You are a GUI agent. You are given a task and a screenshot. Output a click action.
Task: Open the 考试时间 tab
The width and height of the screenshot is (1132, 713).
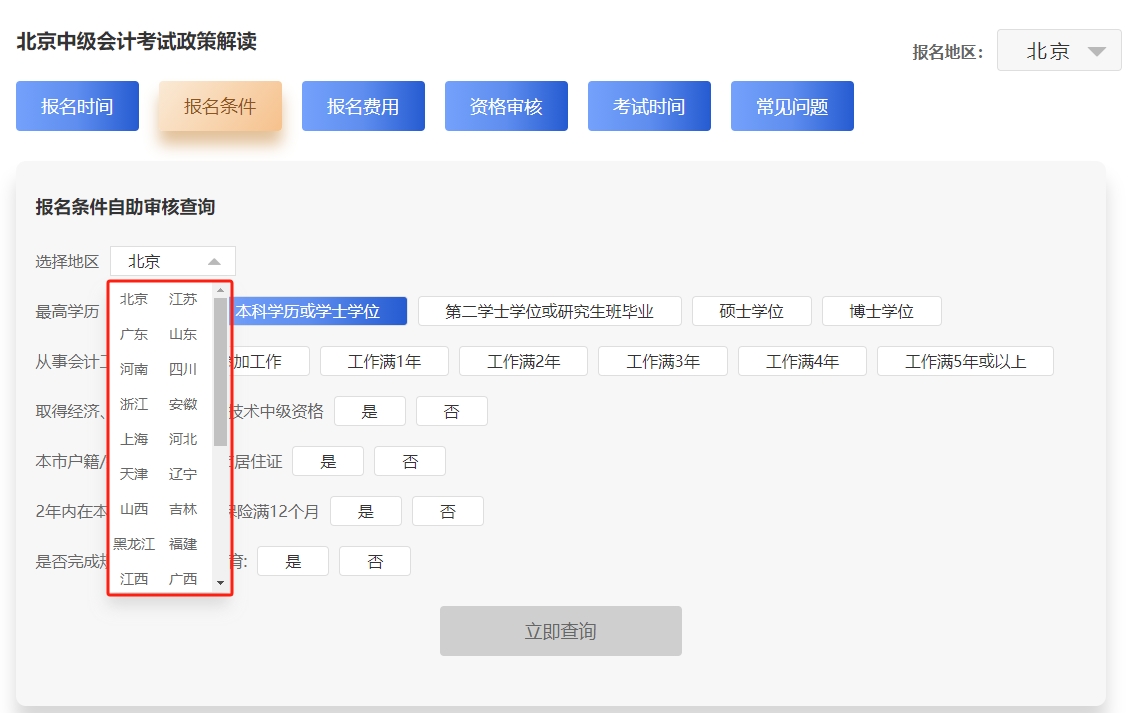(x=649, y=105)
